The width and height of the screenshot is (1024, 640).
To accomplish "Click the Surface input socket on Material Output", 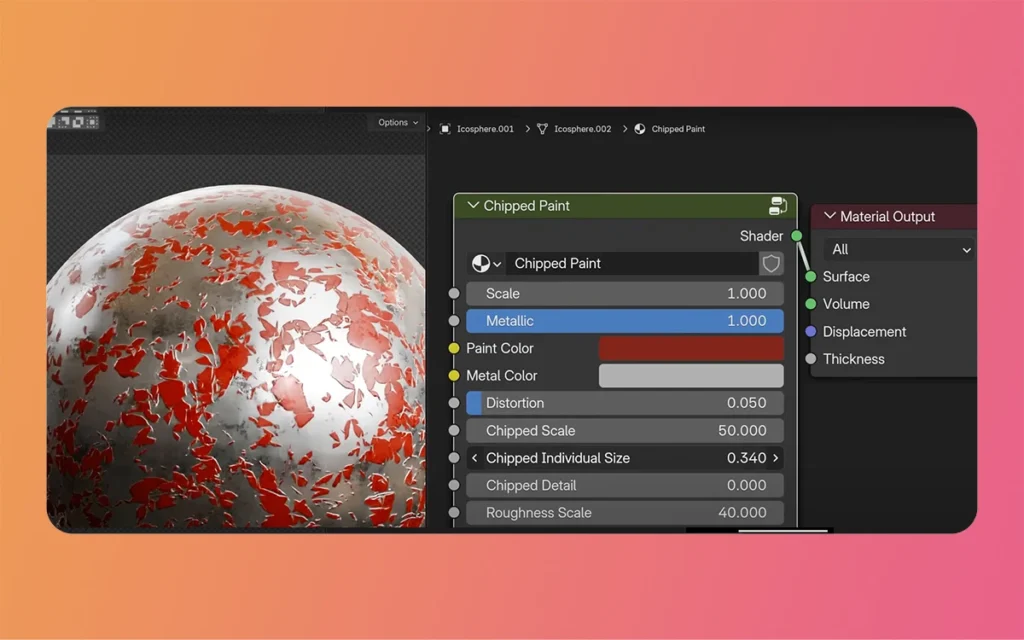I will (810, 276).
